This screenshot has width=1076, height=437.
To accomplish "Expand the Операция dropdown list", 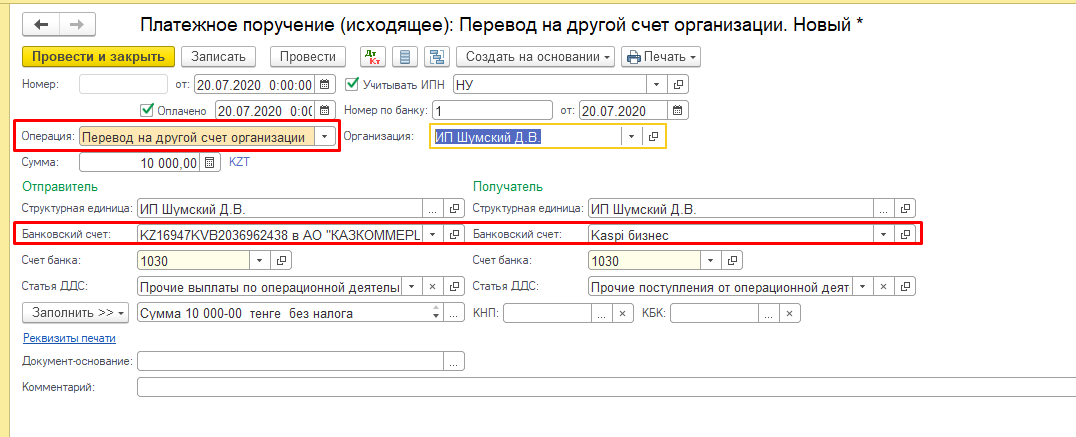I will click(x=326, y=137).
